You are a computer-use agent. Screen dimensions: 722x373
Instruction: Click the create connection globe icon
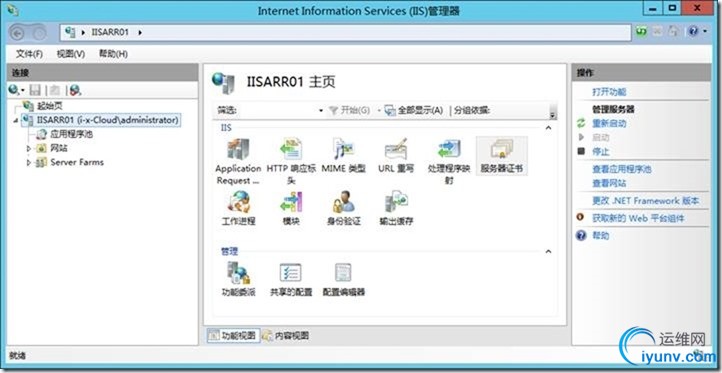click(14, 90)
